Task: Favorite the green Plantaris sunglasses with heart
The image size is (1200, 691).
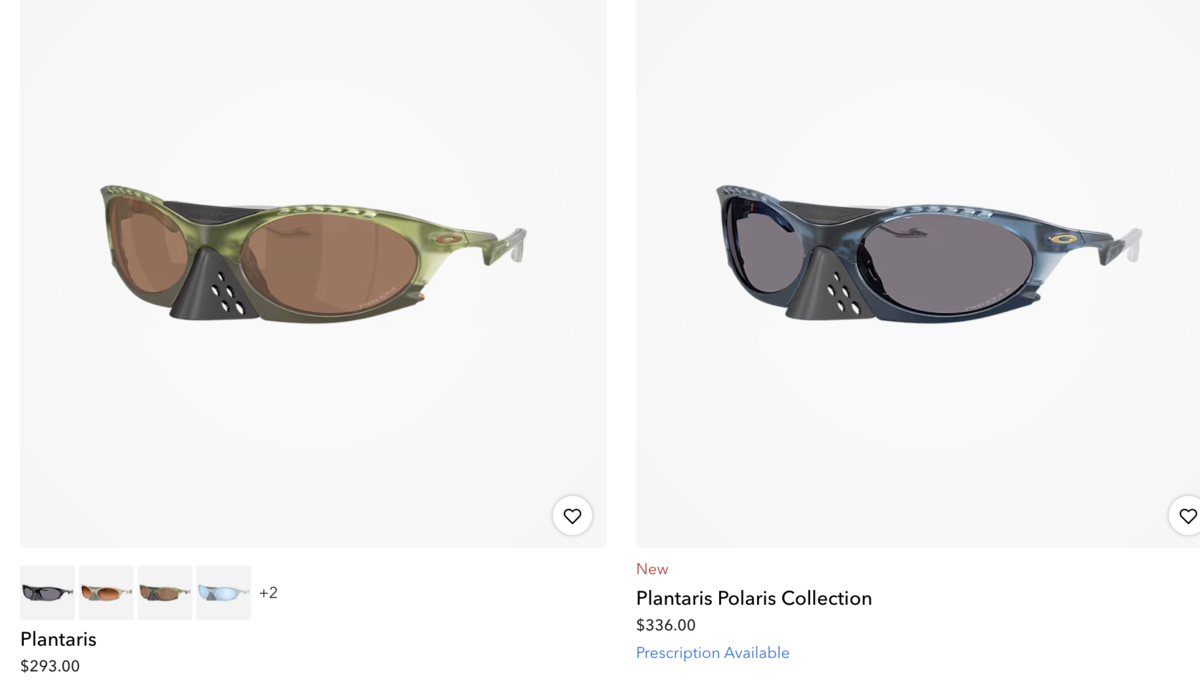Action: (572, 516)
